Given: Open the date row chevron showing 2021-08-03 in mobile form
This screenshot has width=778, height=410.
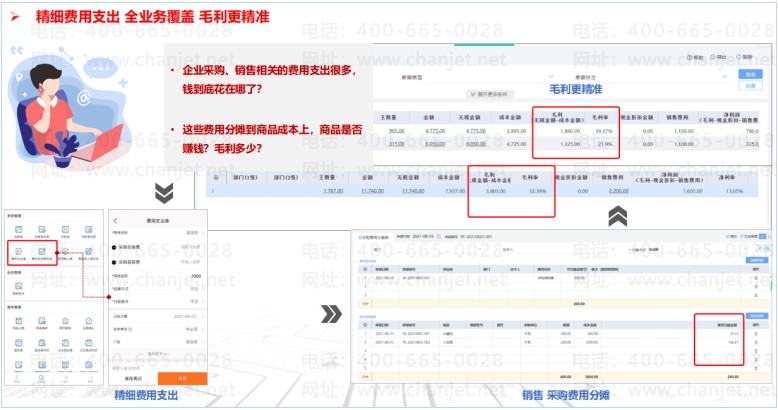Looking at the screenshot, I should (x=203, y=316).
